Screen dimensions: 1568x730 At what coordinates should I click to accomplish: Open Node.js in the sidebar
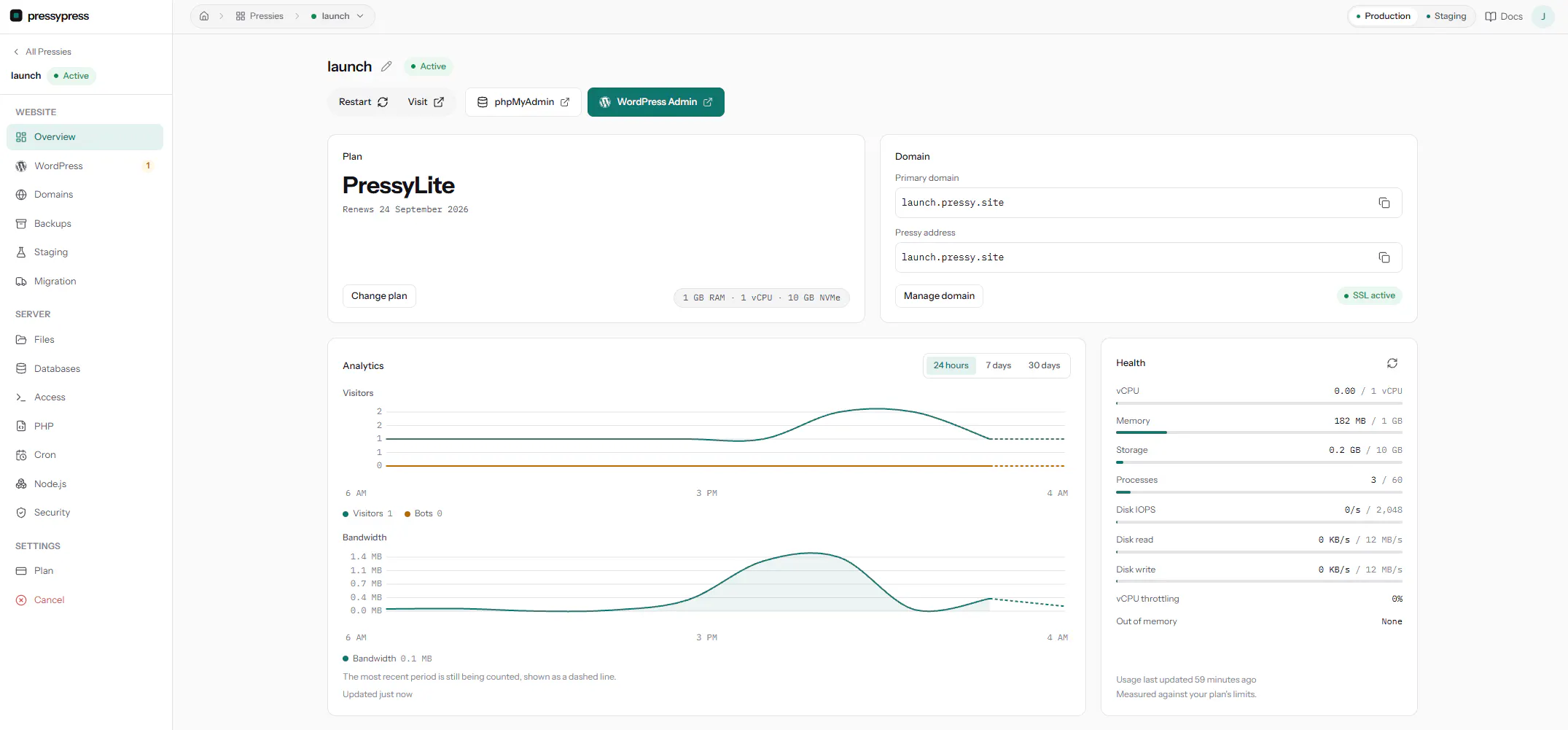pos(85,484)
